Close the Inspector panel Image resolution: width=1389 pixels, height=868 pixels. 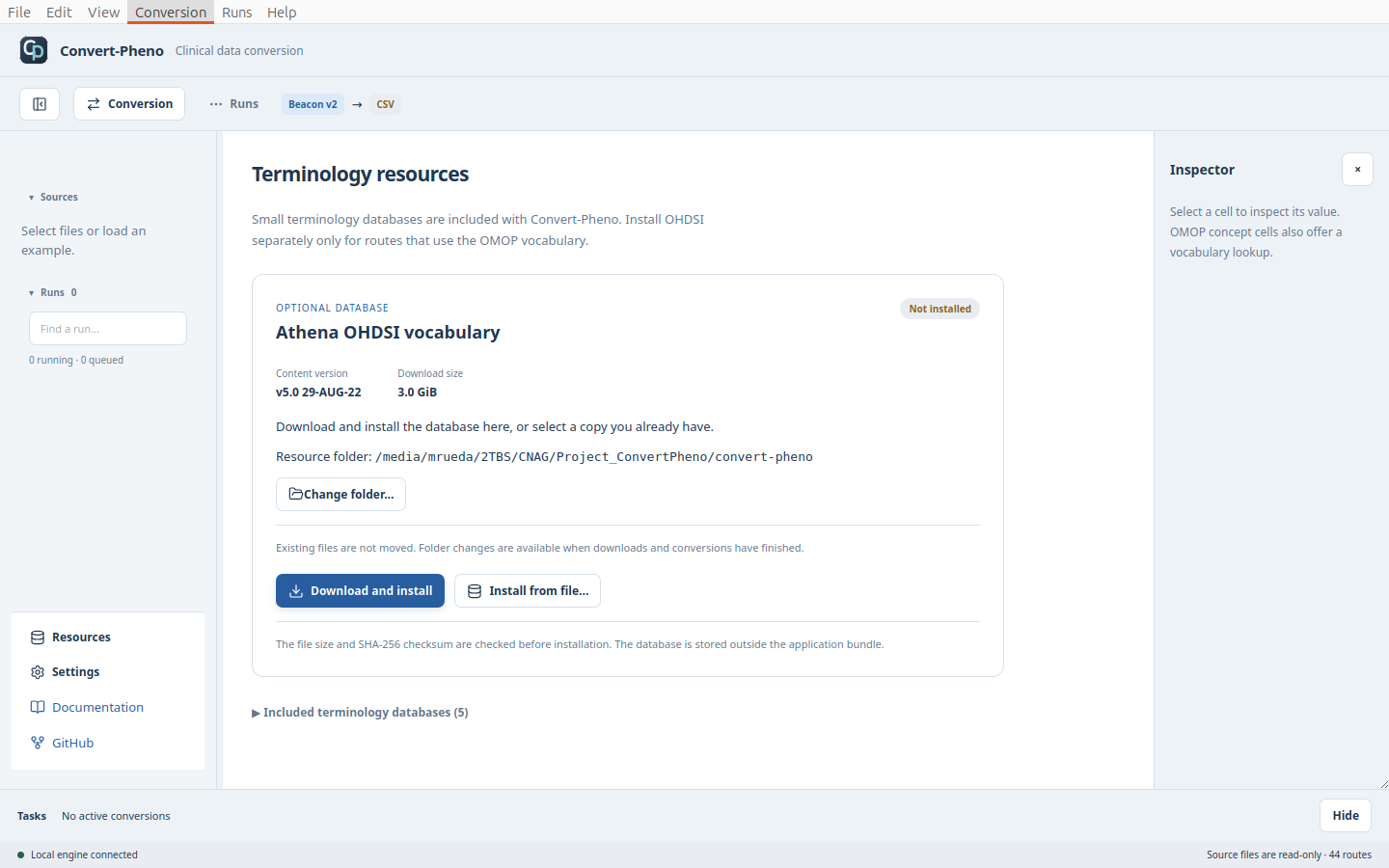[1357, 170]
